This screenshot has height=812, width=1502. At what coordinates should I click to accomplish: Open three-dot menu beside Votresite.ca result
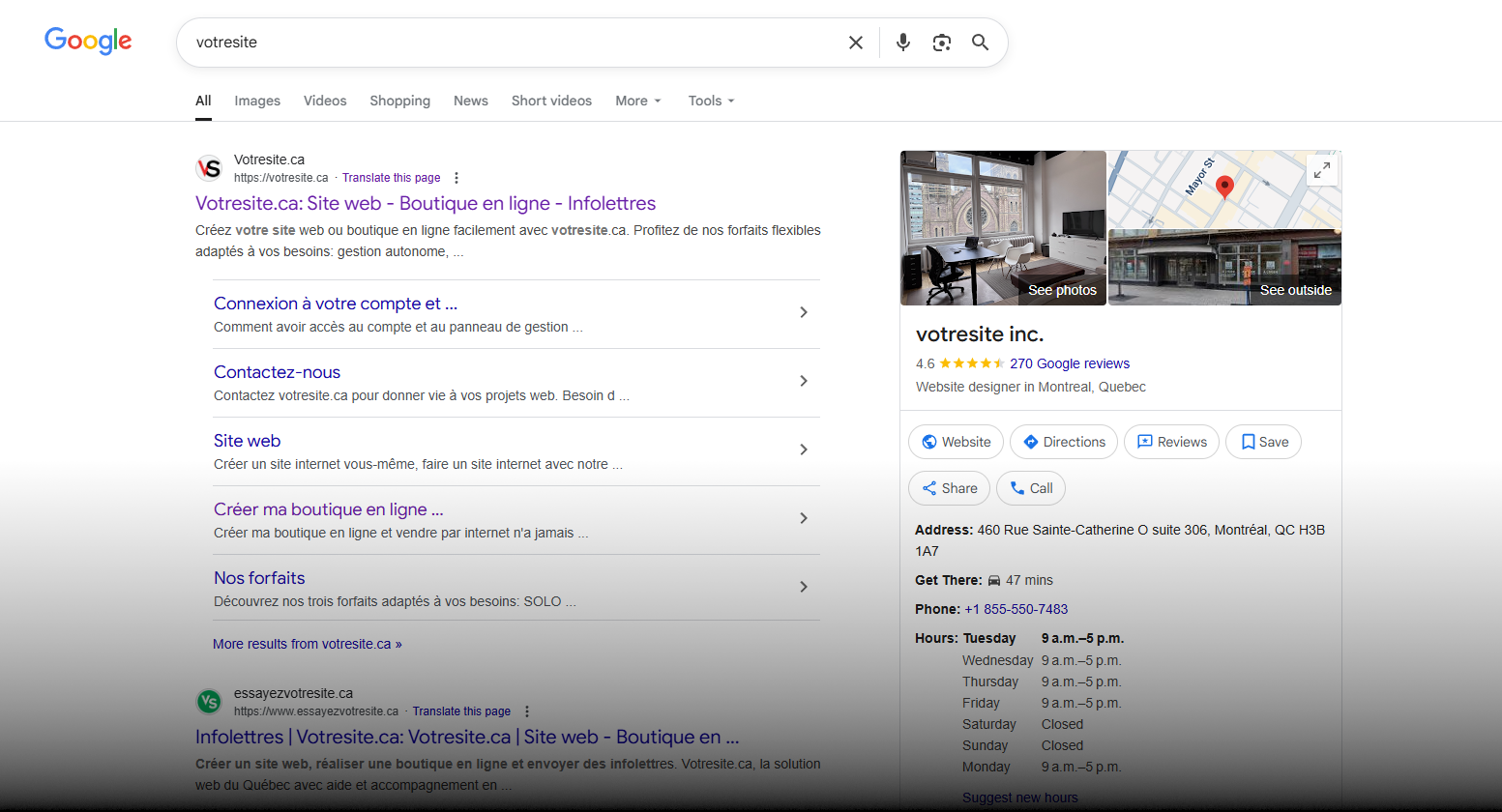[x=456, y=178]
